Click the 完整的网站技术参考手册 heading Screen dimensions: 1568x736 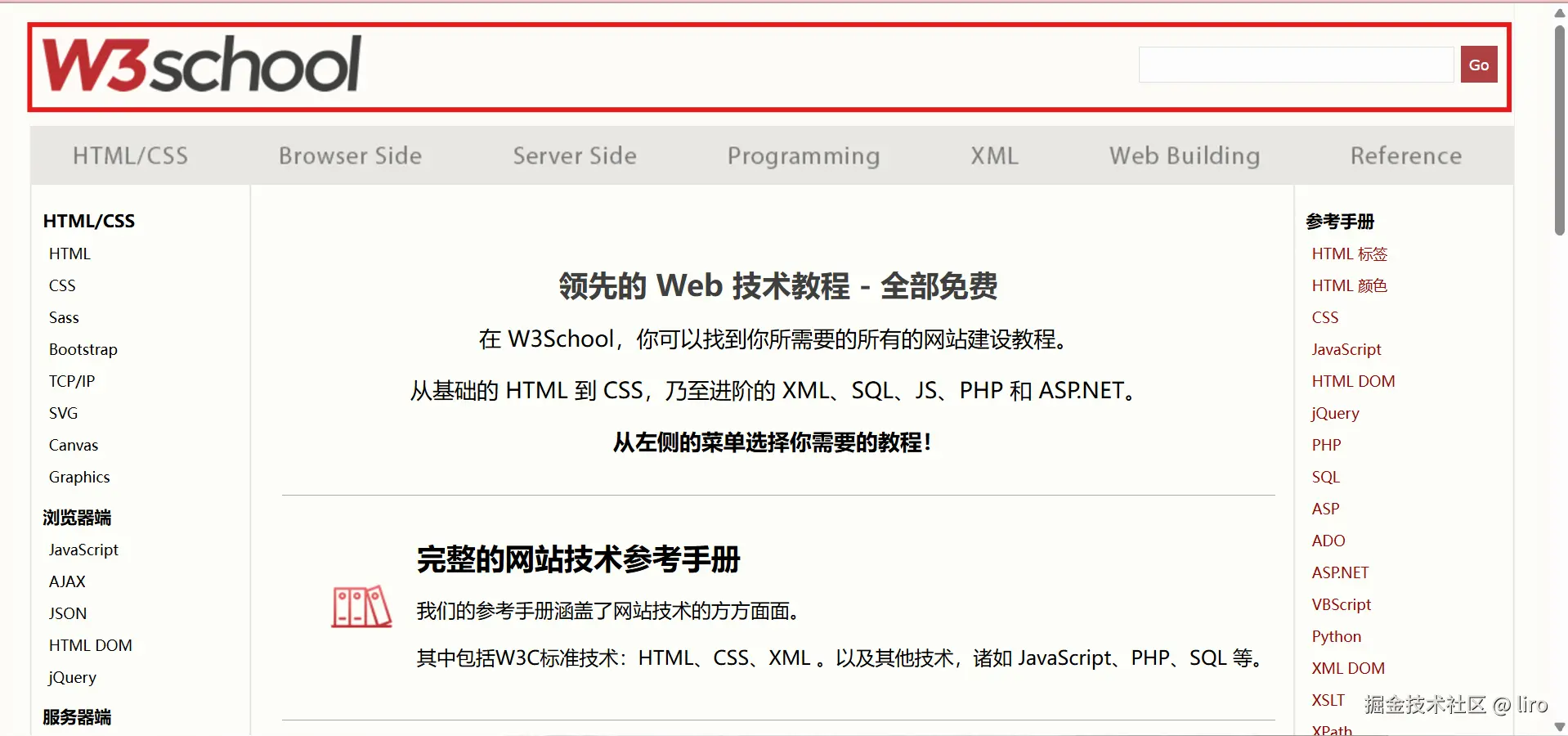click(578, 560)
